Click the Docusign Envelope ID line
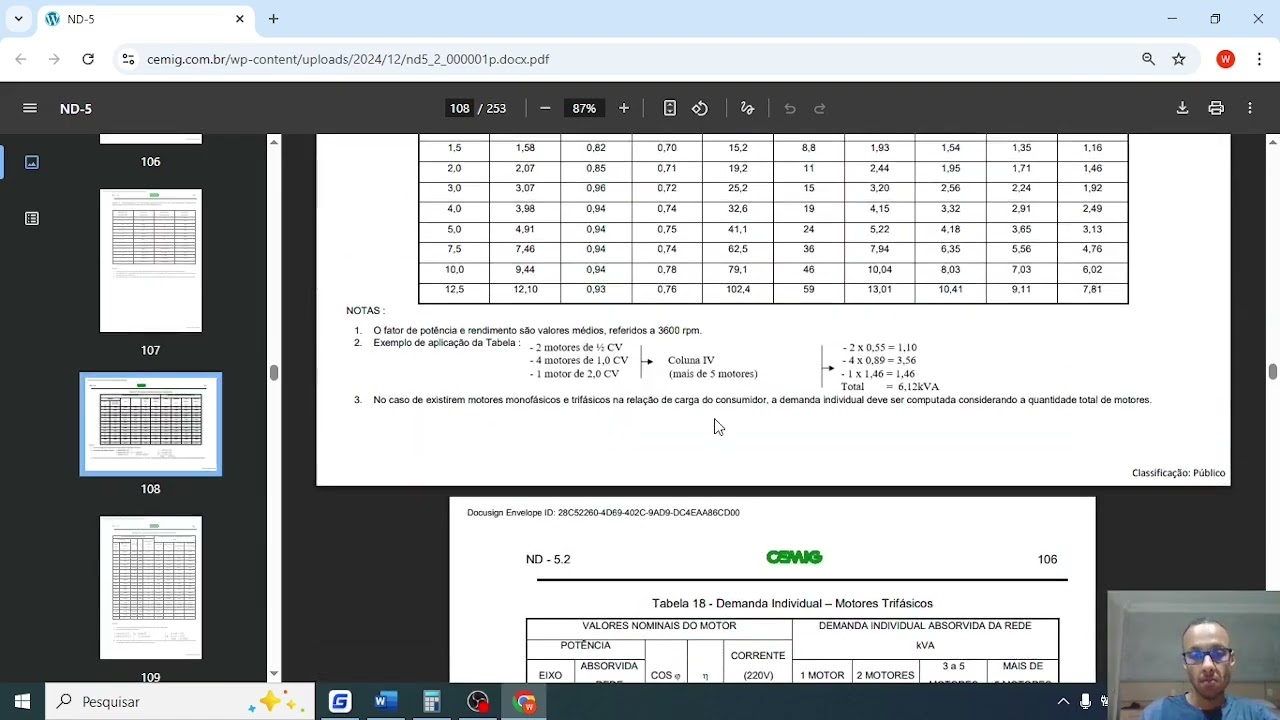 coord(603,513)
